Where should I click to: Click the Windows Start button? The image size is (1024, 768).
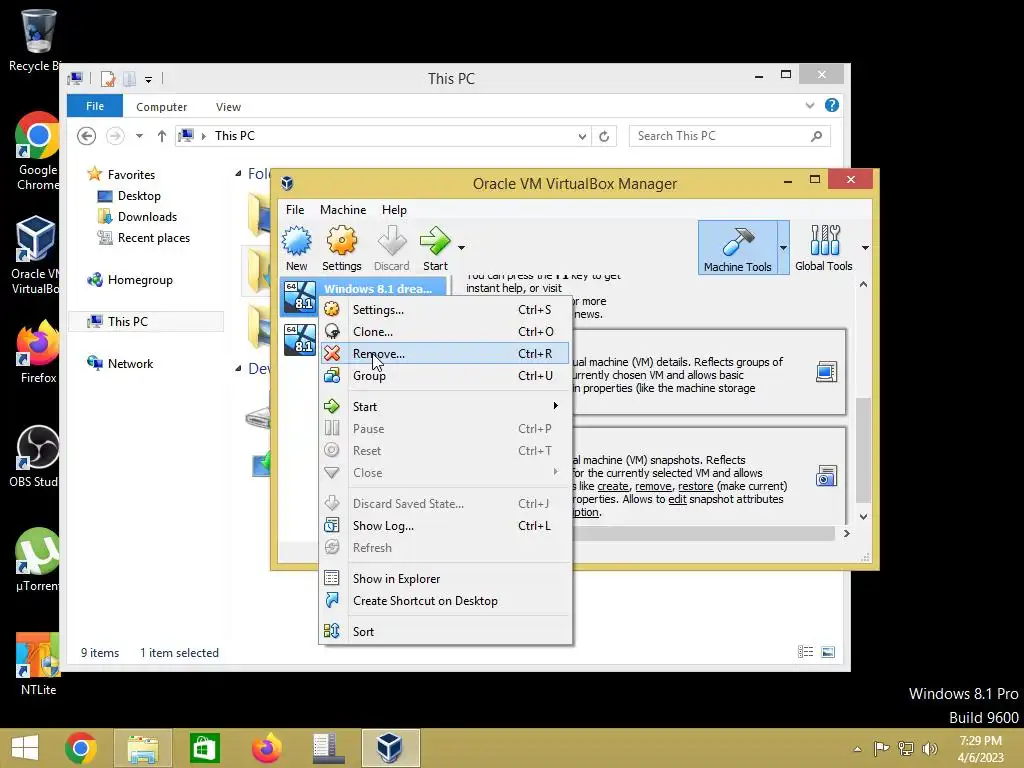tap(25, 748)
